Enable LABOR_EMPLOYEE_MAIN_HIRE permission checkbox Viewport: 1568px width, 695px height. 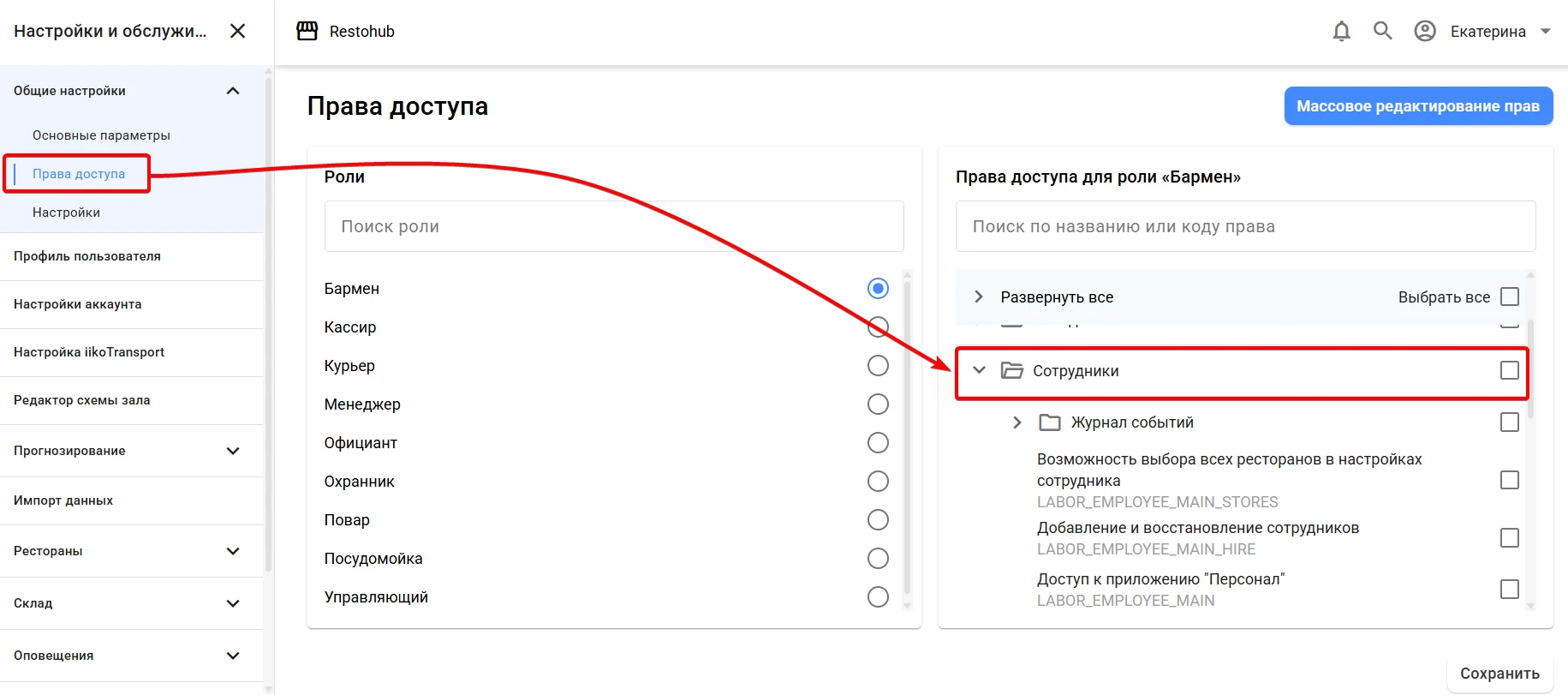click(x=1510, y=537)
